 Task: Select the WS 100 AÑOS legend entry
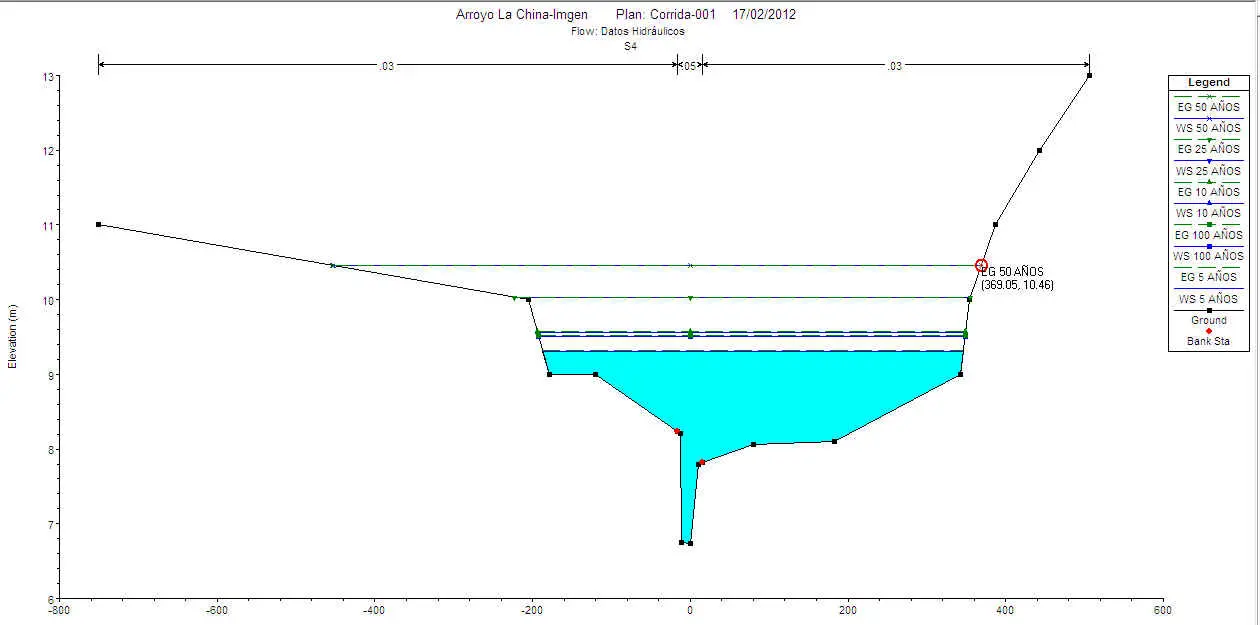coord(1208,256)
